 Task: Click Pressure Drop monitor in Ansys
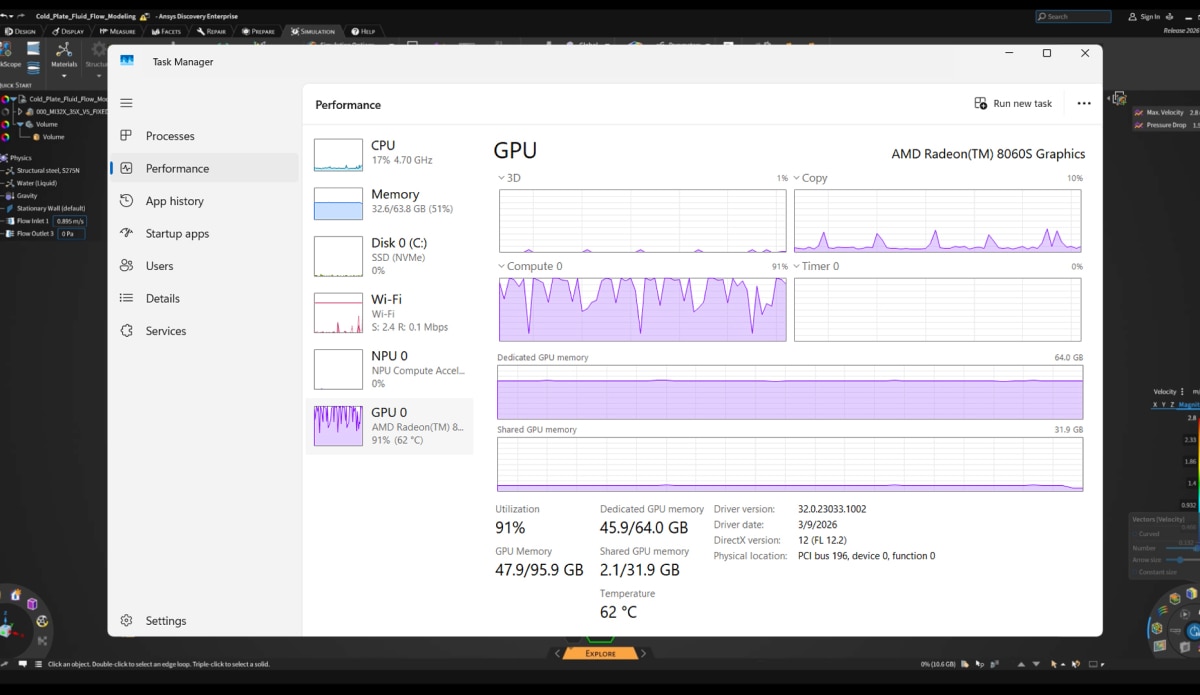click(1166, 125)
